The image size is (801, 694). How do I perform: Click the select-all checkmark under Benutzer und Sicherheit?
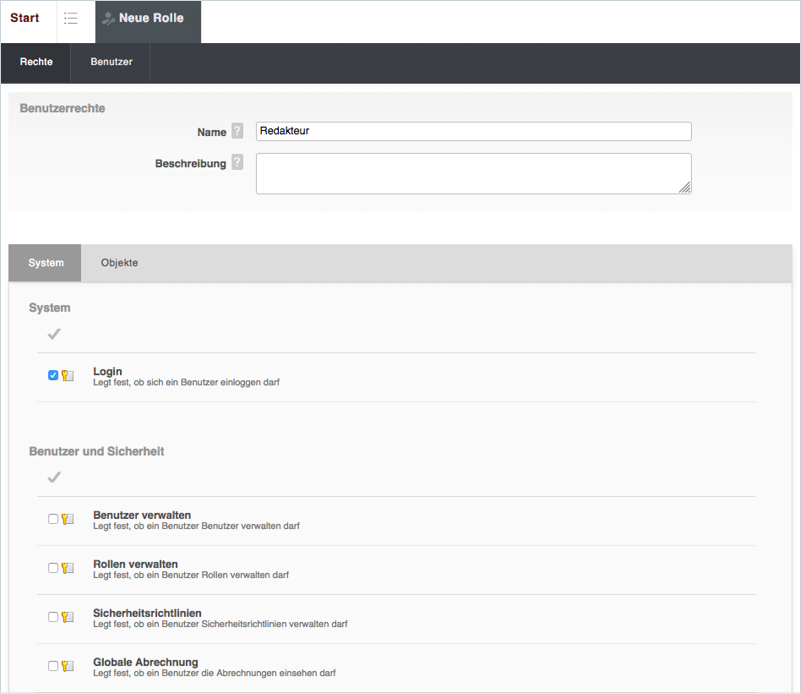54,478
